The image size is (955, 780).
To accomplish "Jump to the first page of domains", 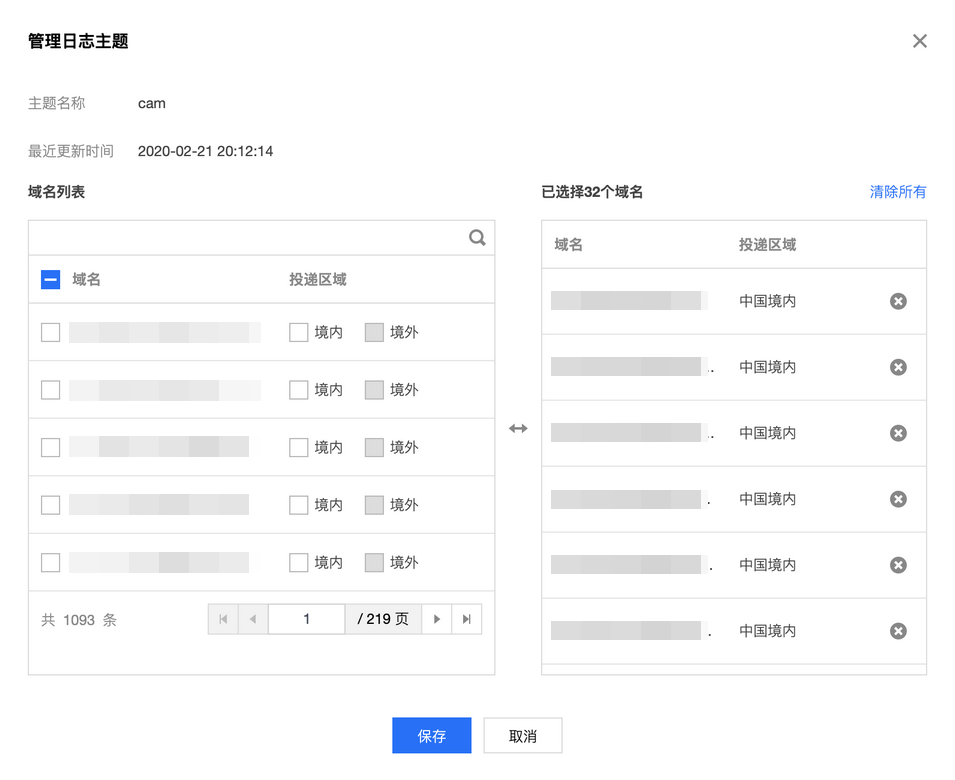I will [x=223, y=619].
